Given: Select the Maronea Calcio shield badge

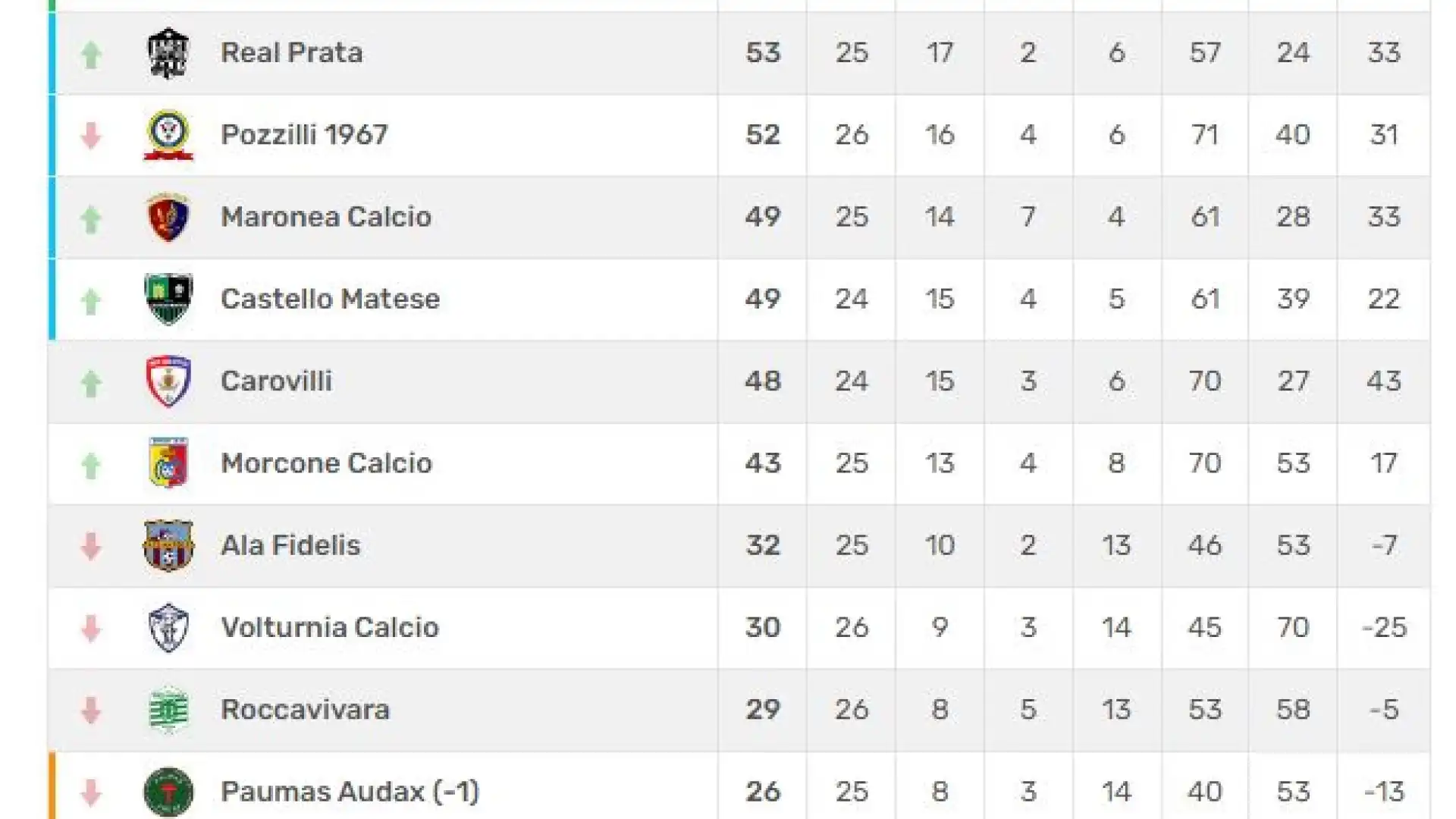Looking at the screenshot, I should click(168, 217).
